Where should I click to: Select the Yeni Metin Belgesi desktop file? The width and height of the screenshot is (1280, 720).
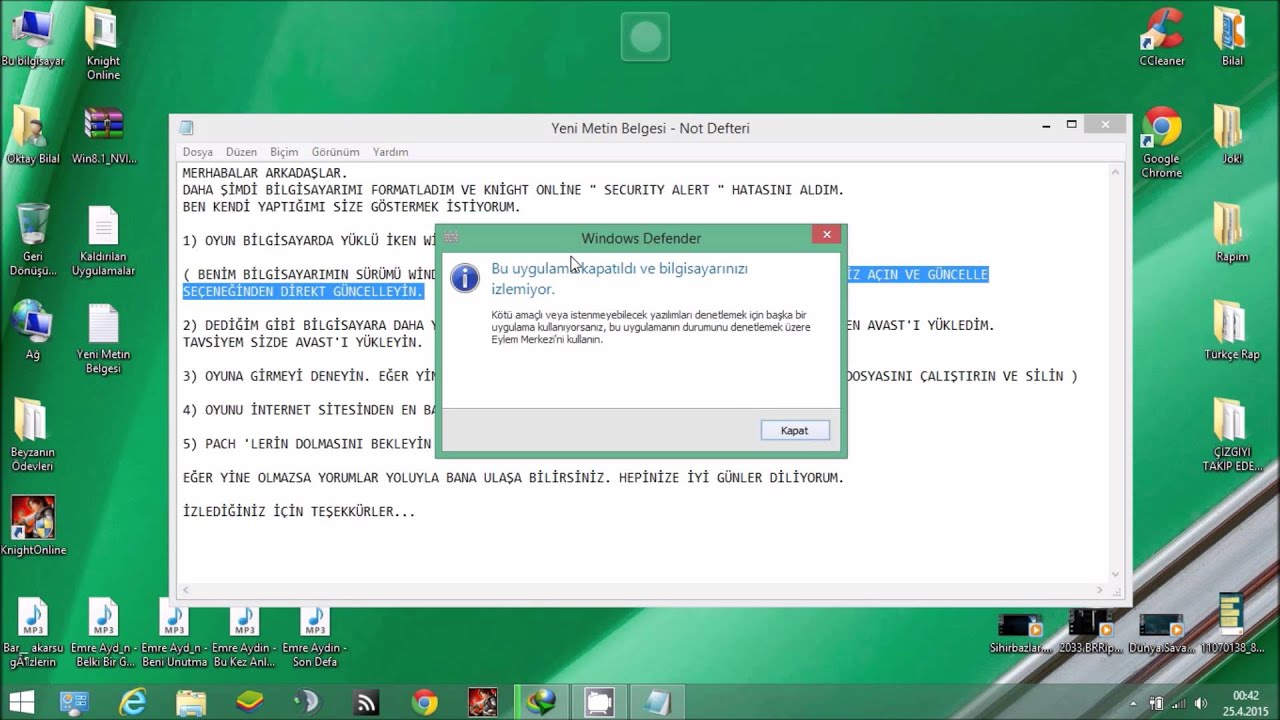[103, 338]
